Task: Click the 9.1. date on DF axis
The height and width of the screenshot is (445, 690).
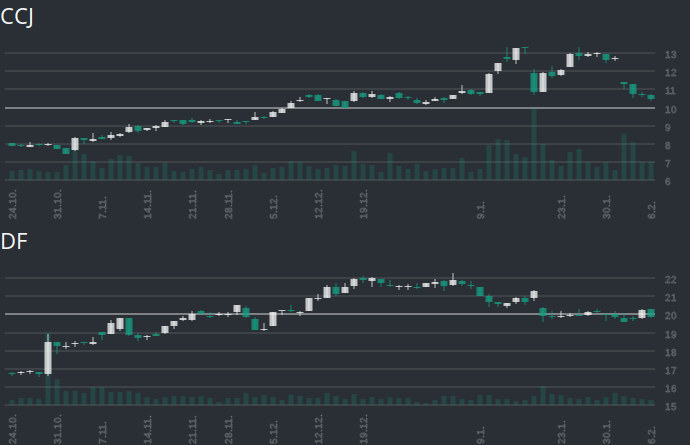Action: pyautogui.click(x=480, y=435)
